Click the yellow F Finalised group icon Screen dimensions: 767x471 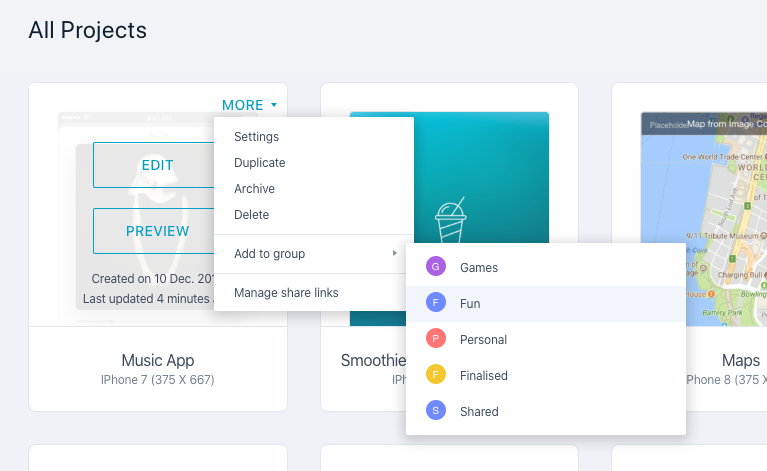tap(435, 374)
